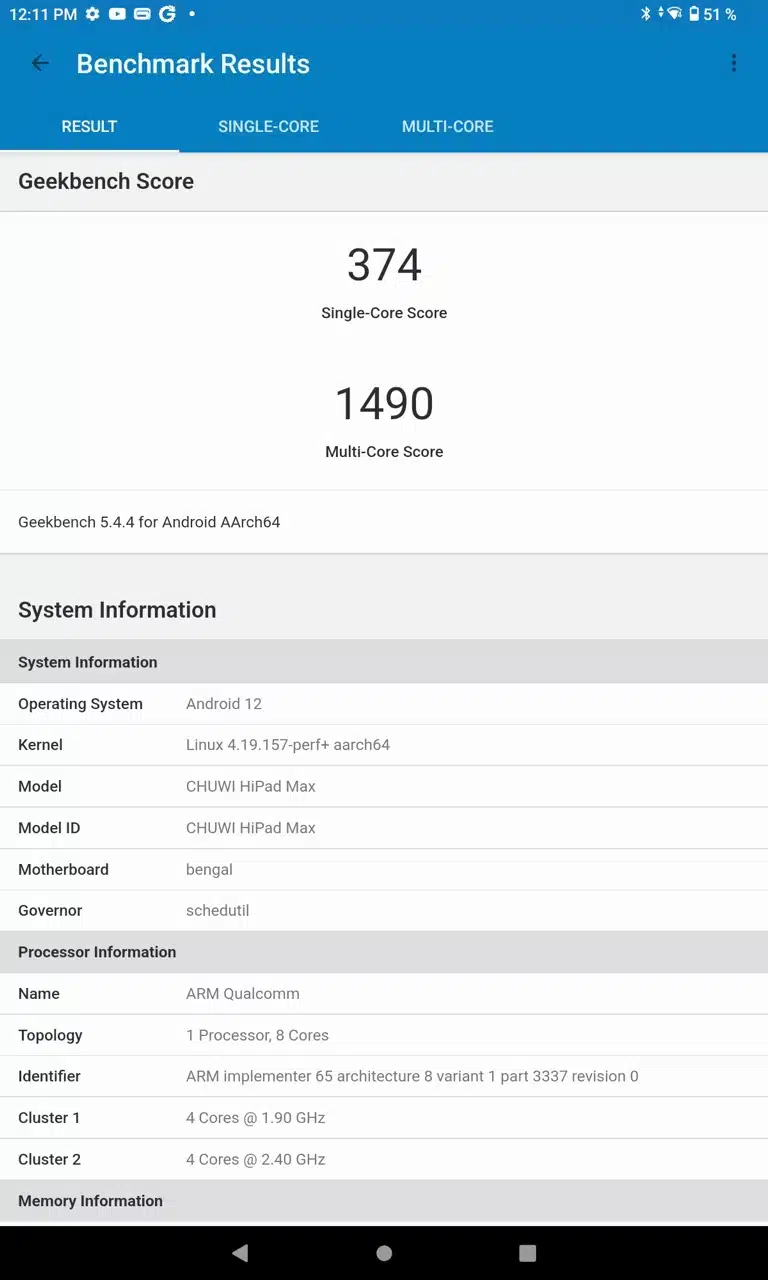
Task: Tap the Identifier ARM implementer row
Action: click(x=384, y=1076)
